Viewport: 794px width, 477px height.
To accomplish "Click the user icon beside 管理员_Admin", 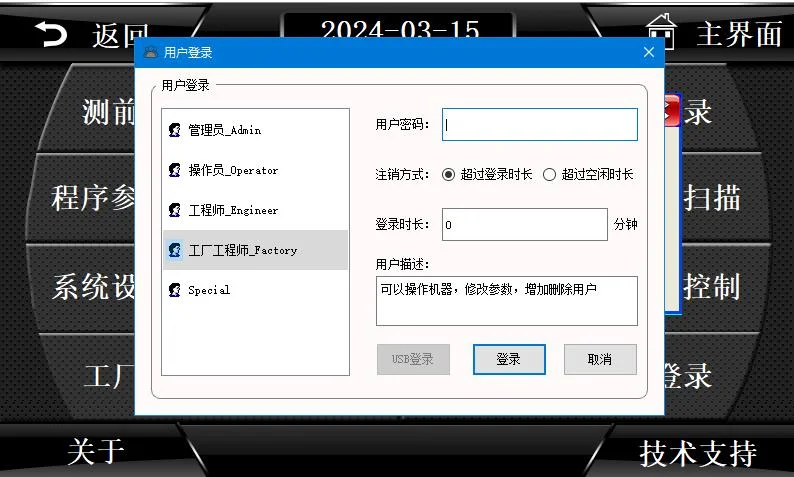I will tap(175, 130).
